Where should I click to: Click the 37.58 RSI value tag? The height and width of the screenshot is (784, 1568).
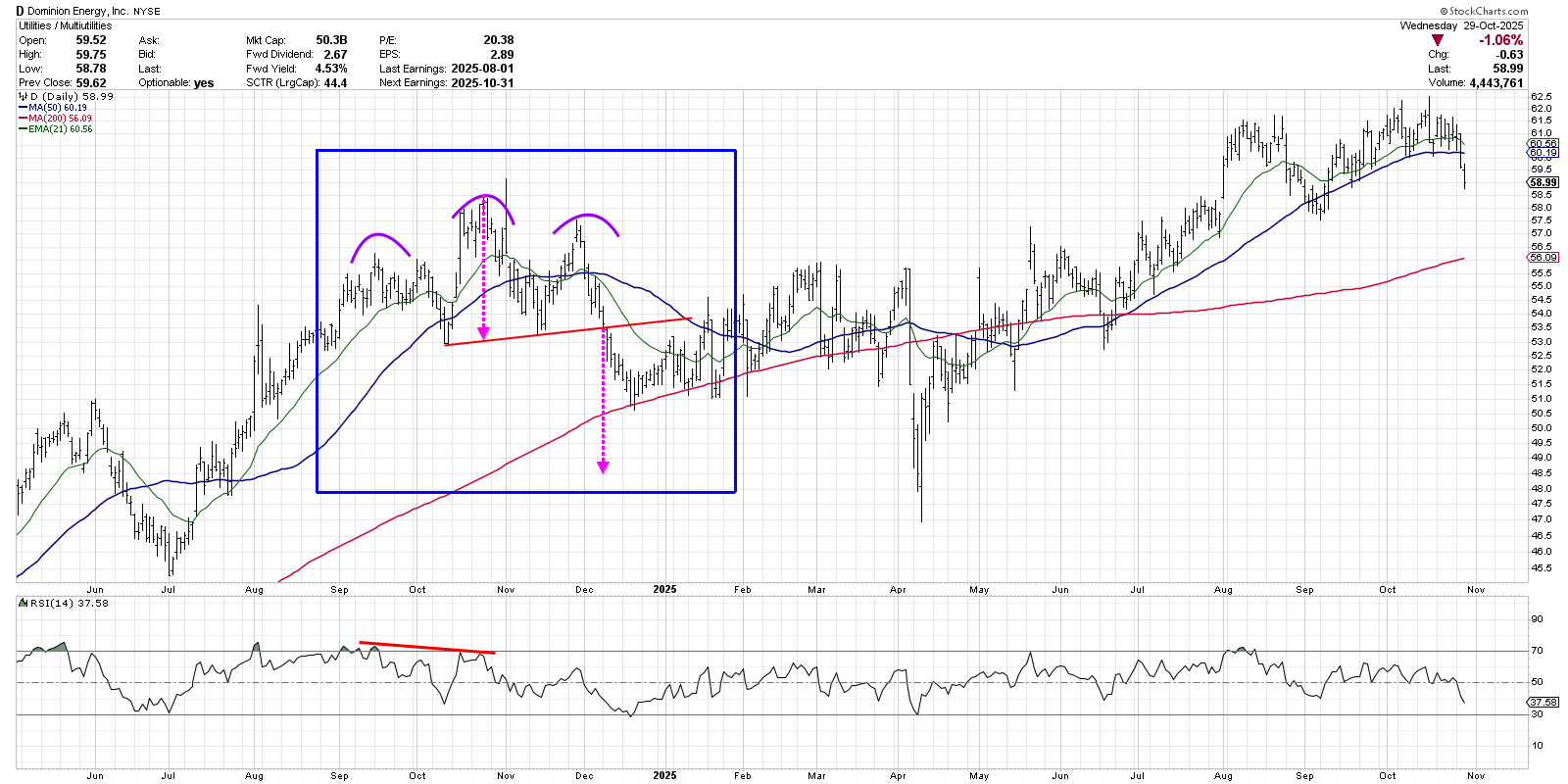click(1543, 702)
